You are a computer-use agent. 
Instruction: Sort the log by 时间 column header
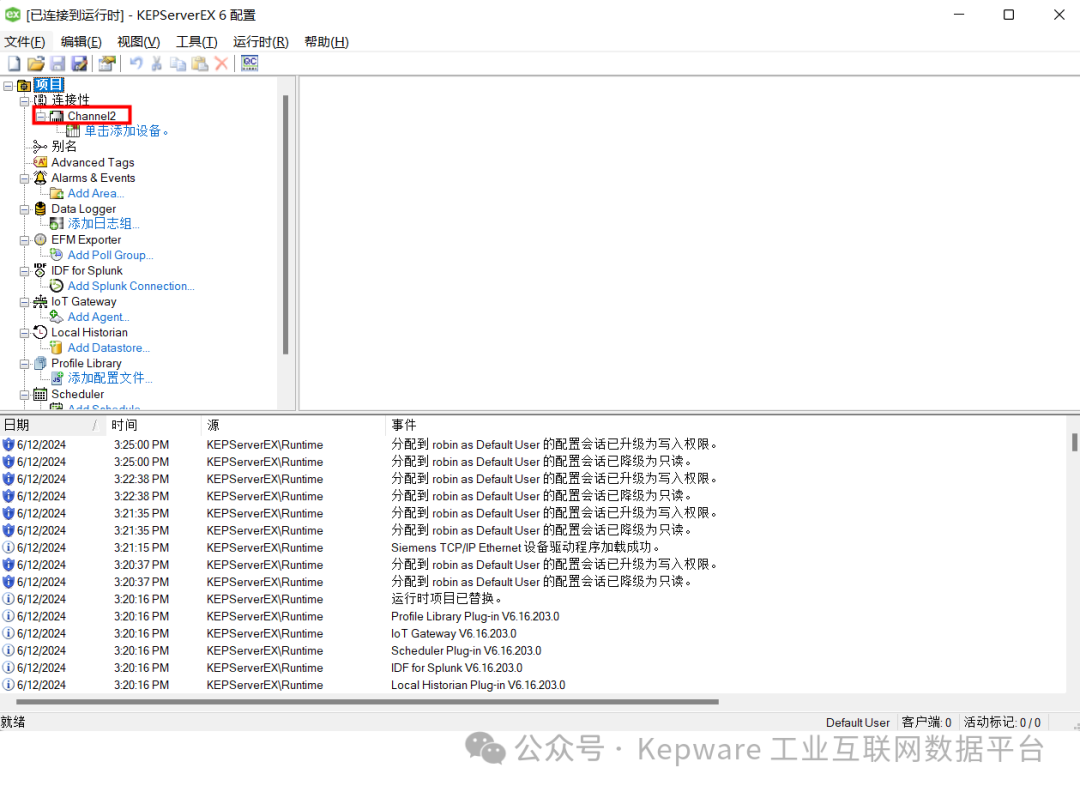(x=154, y=425)
